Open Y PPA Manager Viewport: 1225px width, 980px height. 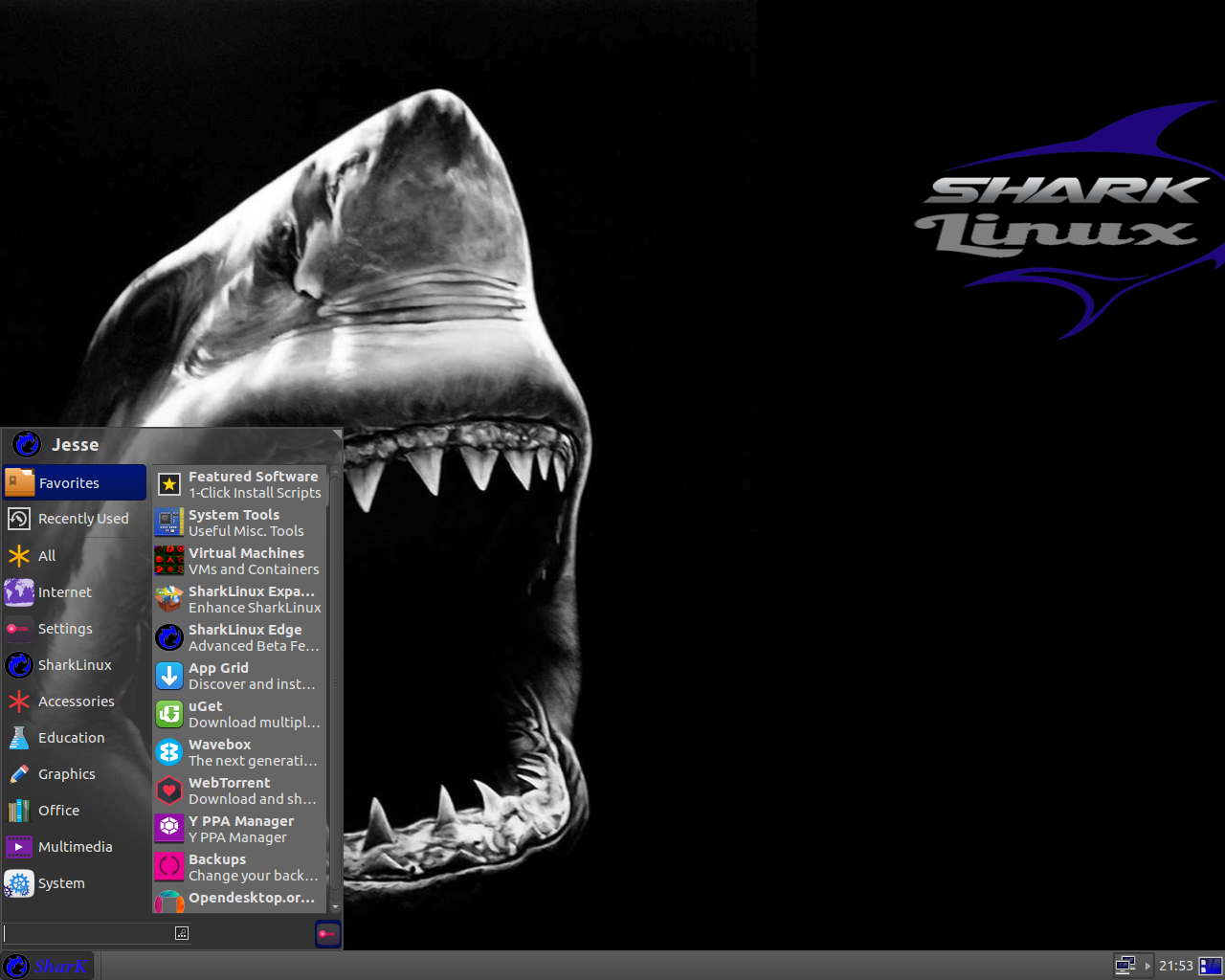239,828
